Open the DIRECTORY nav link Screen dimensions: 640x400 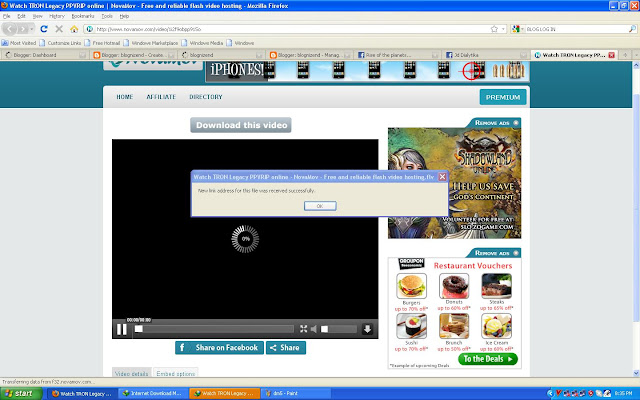[x=206, y=97]
